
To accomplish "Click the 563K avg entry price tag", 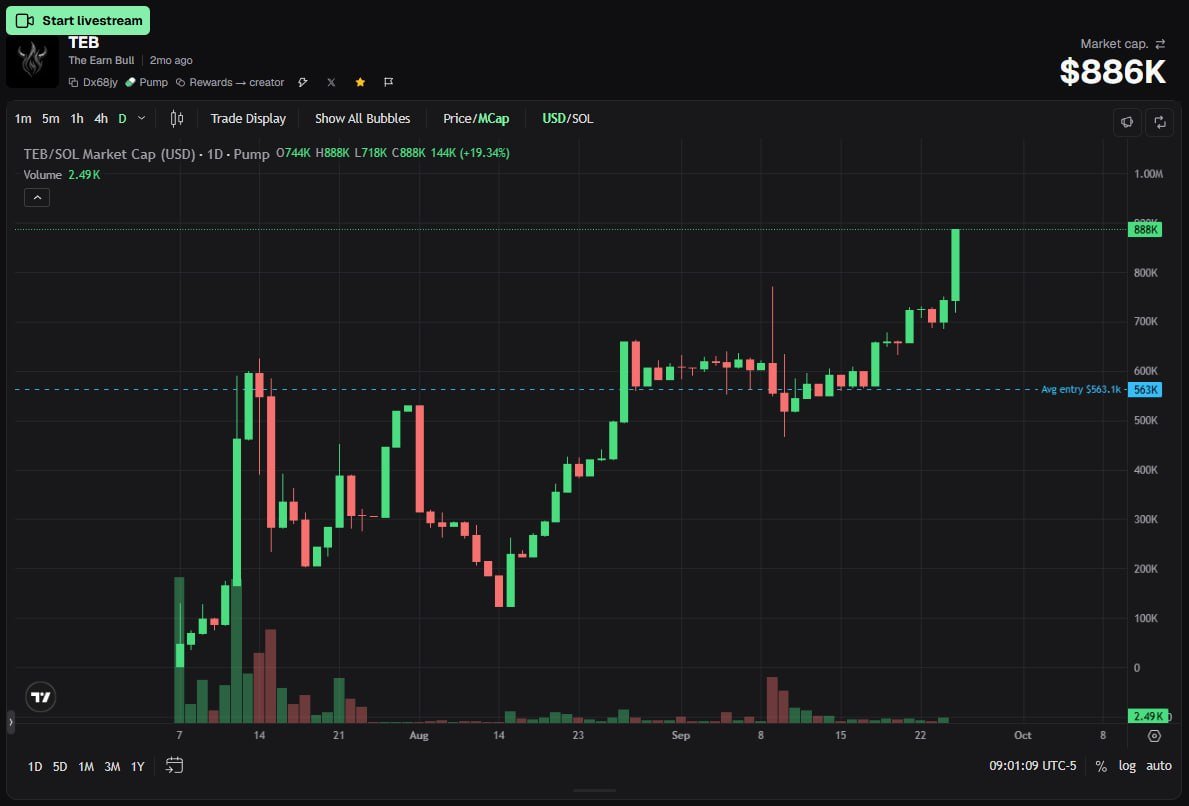I will (1145, 390).
